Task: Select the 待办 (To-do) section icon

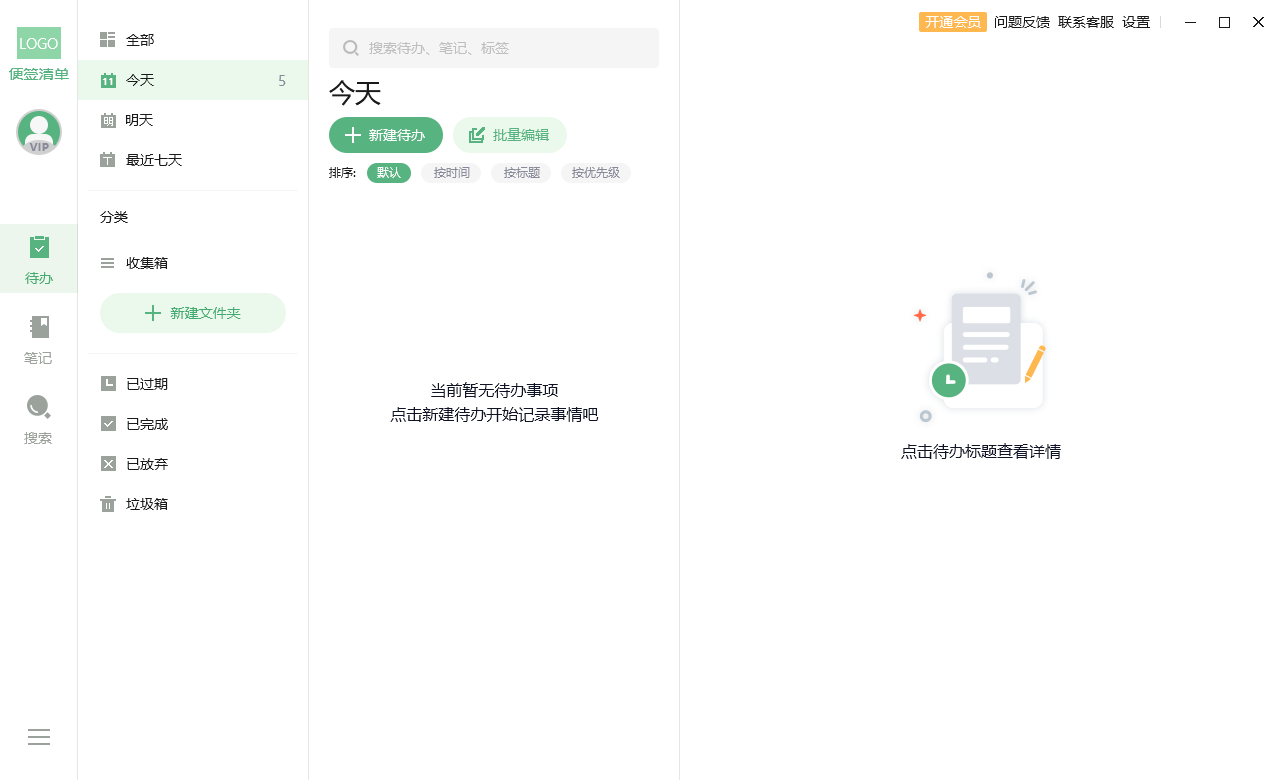Action: click(x=38, y=257)
